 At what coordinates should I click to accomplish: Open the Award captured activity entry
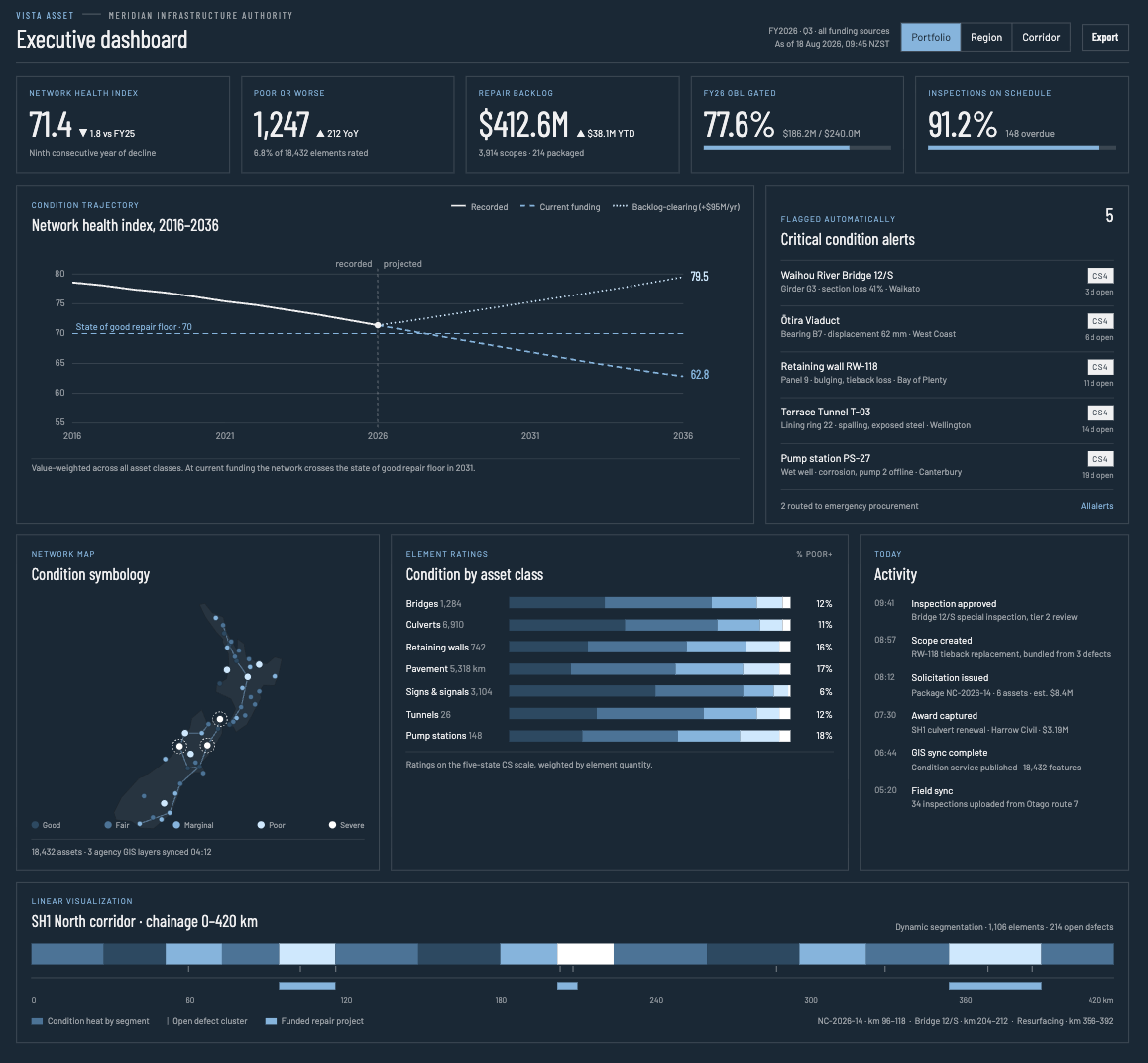tap(993, 723)
